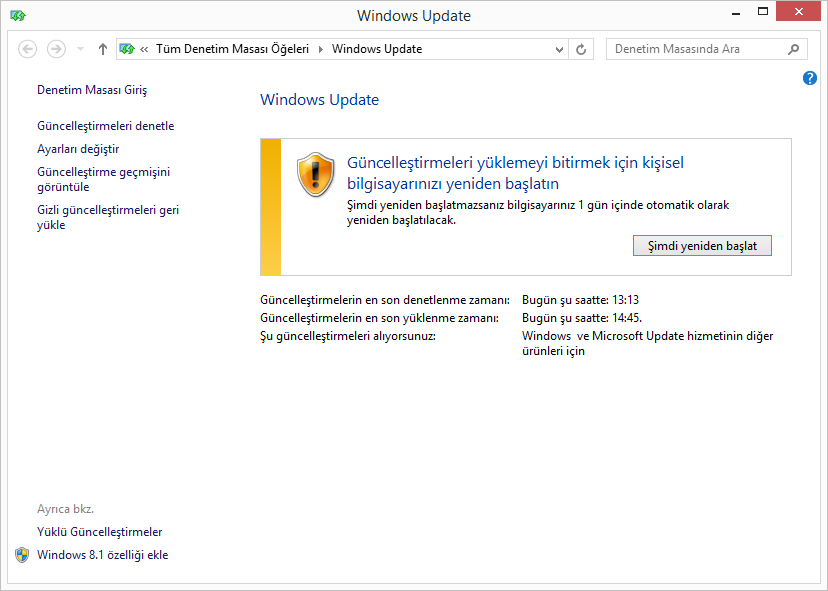Click Şimdi yeniden başlat button
Image resolution: width=828 pixels, height=591 pixels.
[x=702, y=246]
